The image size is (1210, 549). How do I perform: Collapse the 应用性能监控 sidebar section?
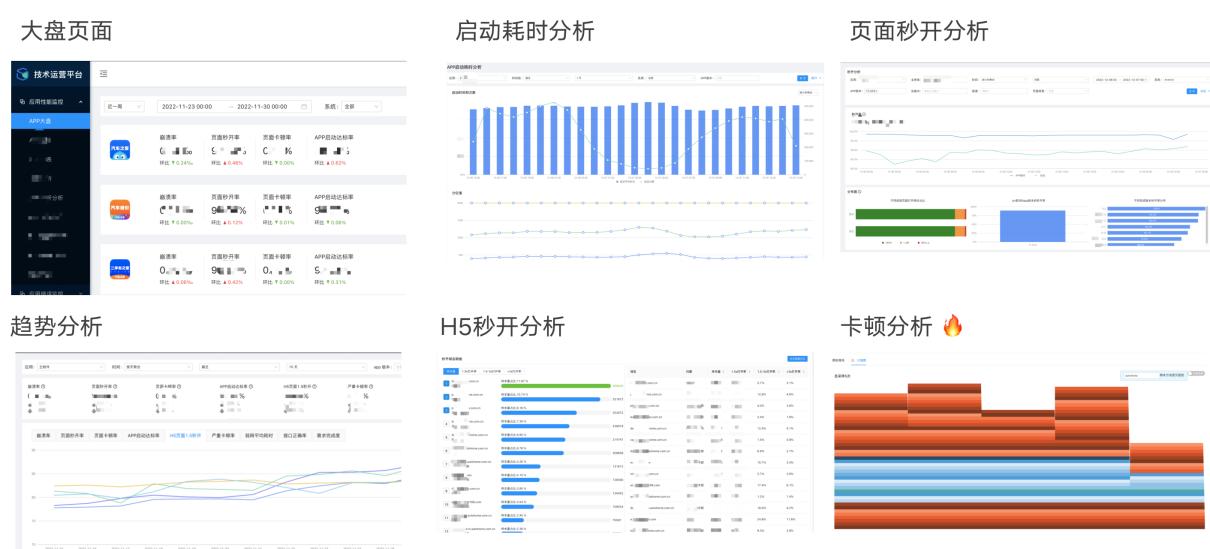[x=82, y=102]
